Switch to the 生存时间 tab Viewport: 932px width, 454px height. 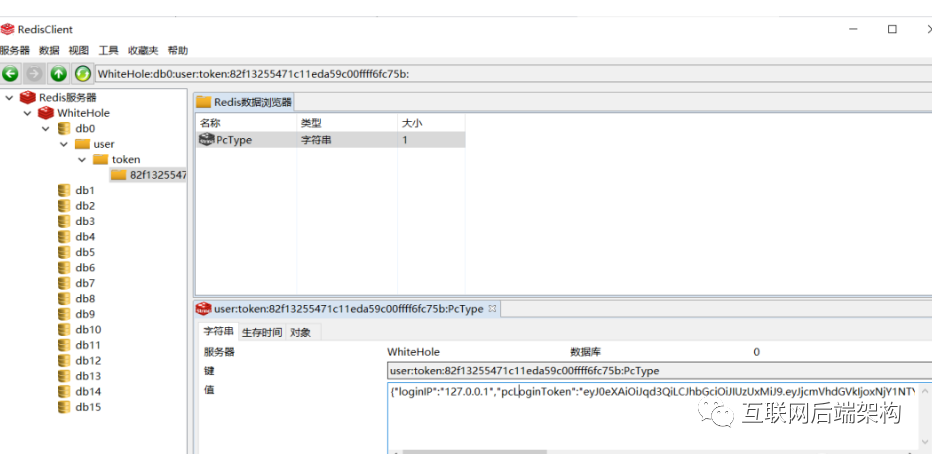[262, 332]
